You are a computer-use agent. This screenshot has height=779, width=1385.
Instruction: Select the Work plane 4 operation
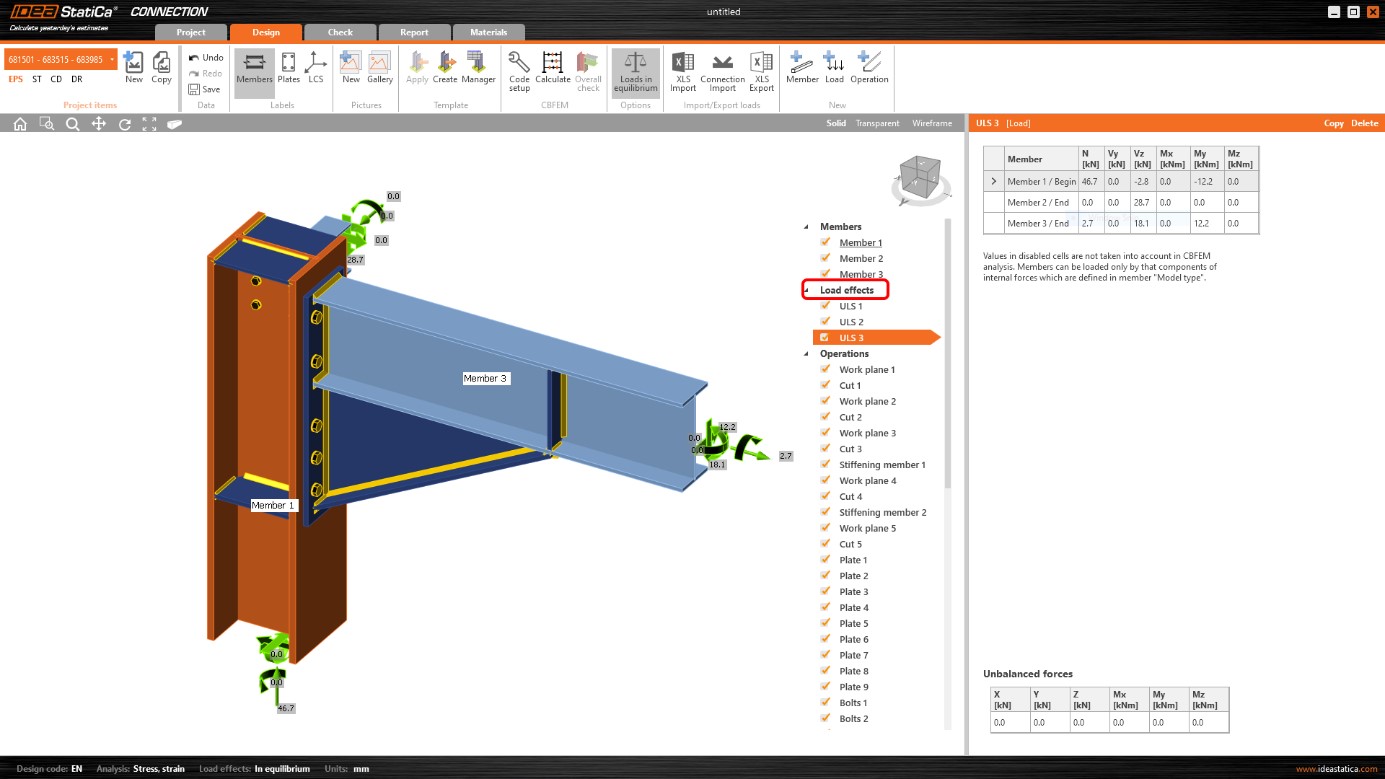tap(867, 481)
